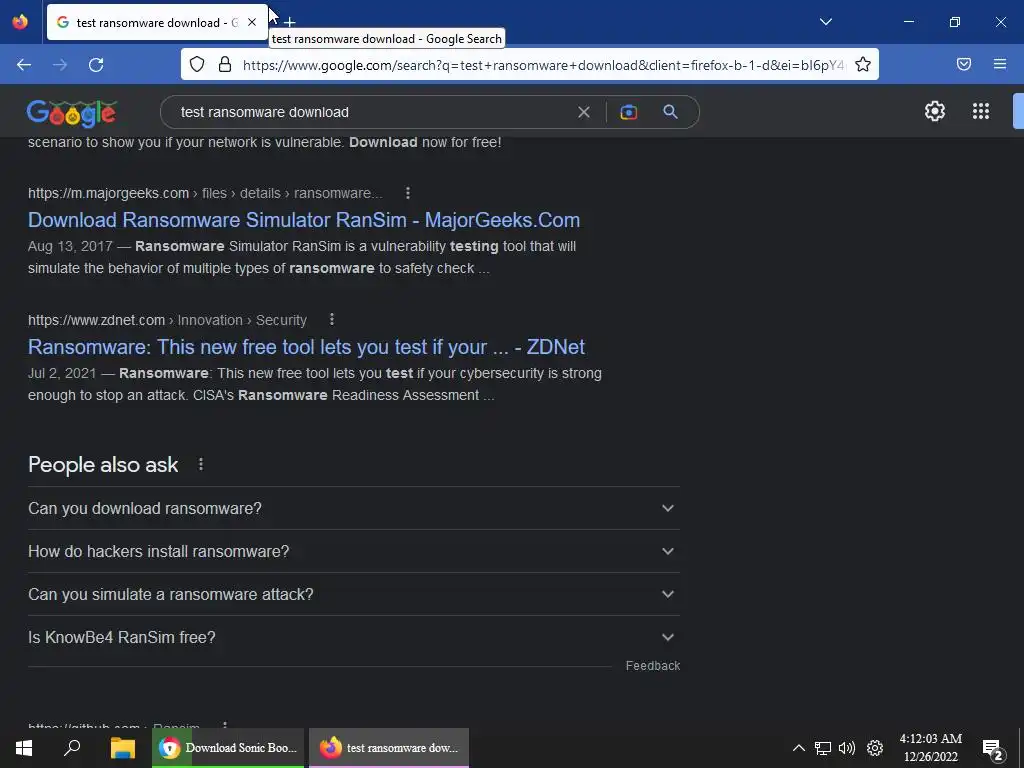The width and height of the screenshot is (1024, 768).
Task: Open the Windows Start menu
Action: [x=24, y=748]
